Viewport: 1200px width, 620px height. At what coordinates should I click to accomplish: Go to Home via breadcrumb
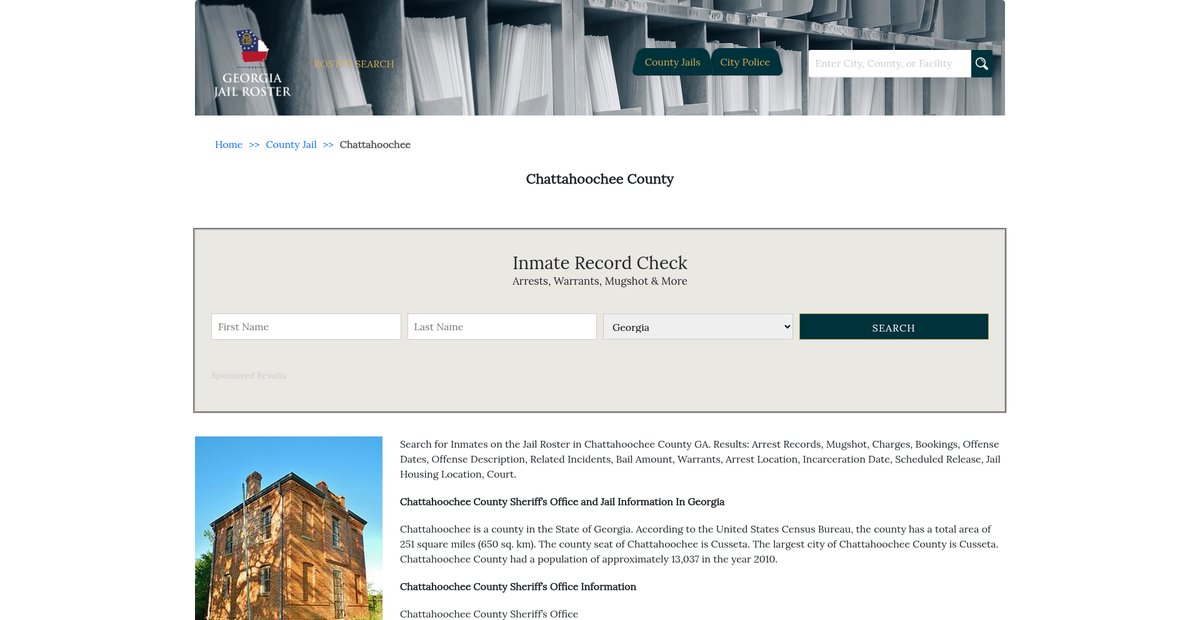point(228,145)
